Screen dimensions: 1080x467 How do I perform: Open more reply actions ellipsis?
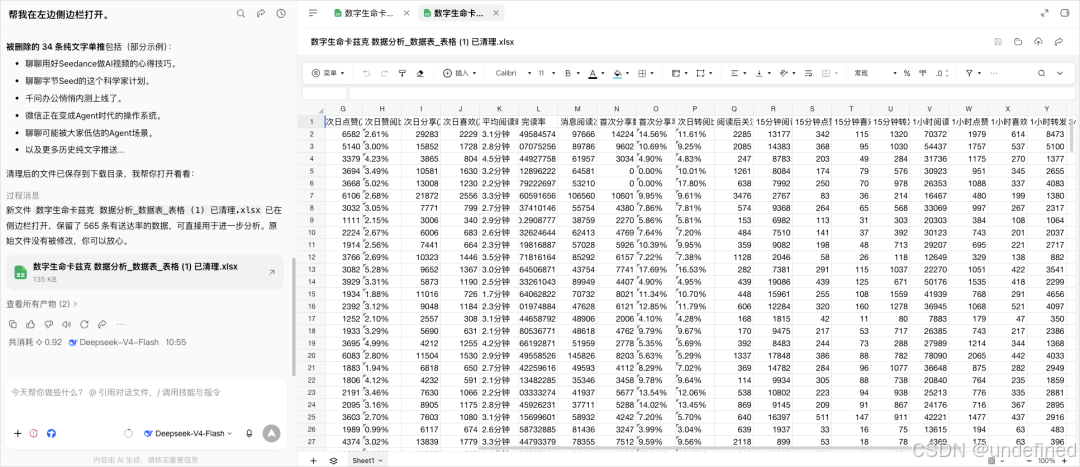(x=120, y=324)
